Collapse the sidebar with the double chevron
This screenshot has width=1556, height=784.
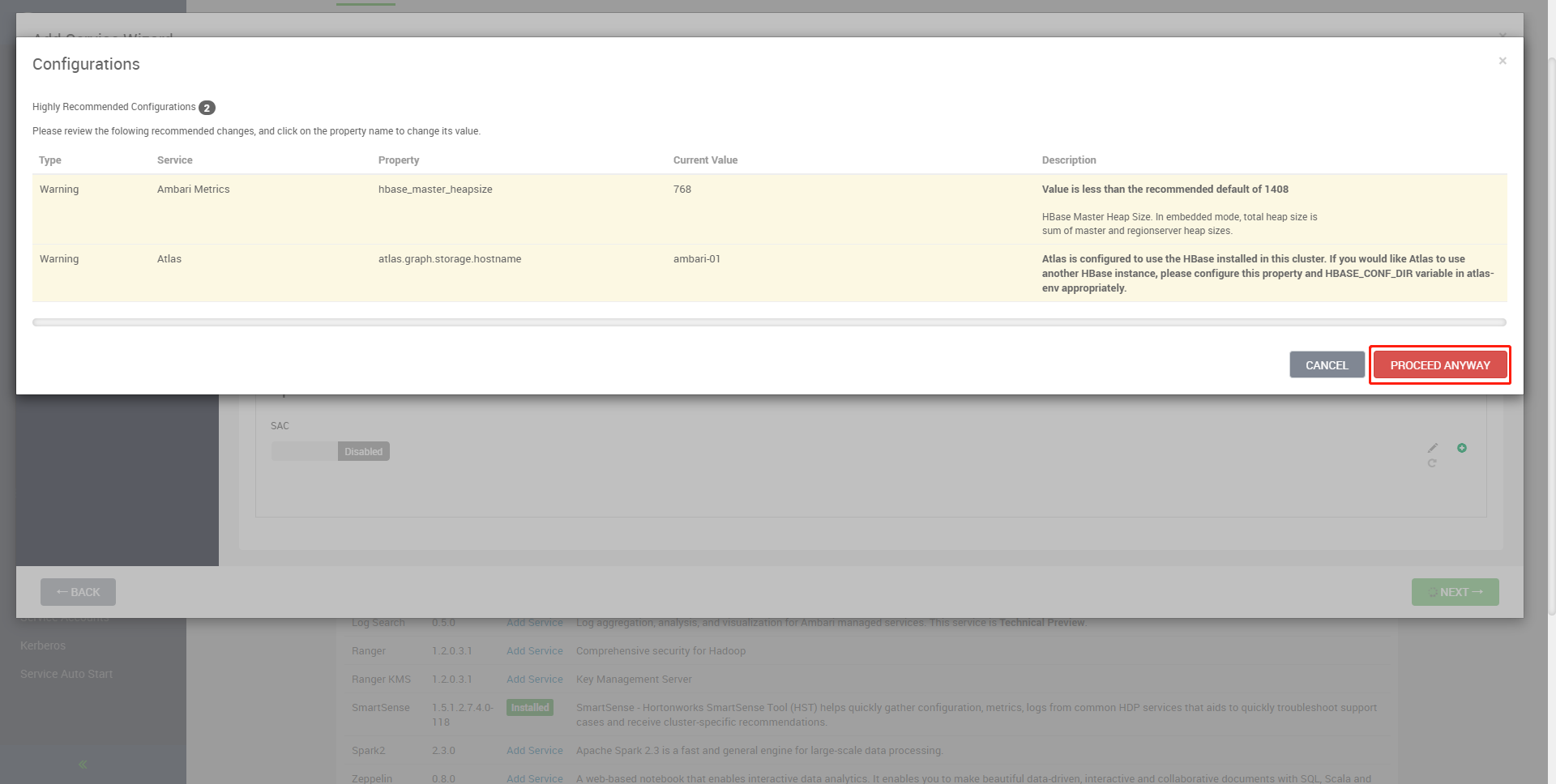(x=83, y=765)
